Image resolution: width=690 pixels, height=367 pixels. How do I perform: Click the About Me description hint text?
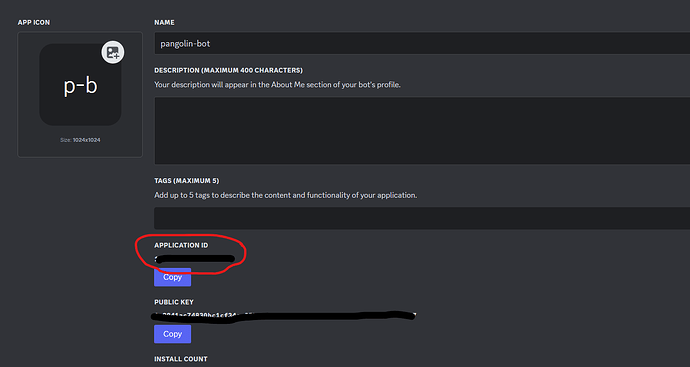277,84
